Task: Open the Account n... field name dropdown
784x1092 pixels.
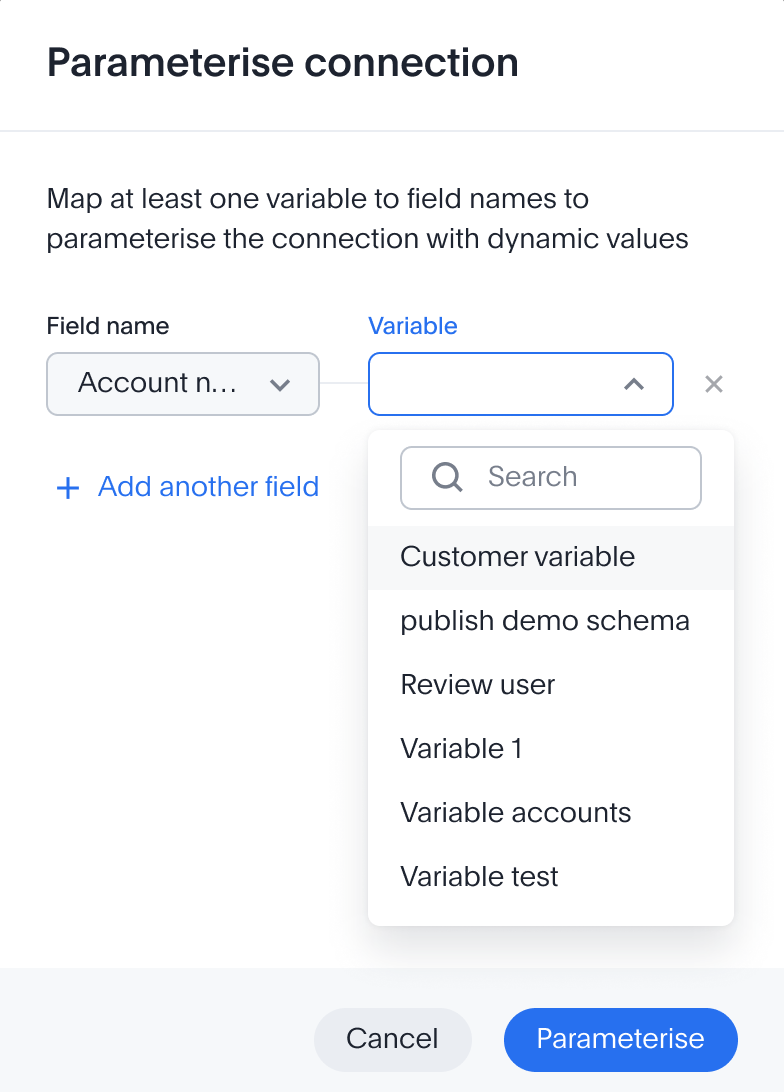Action: coord(183,384)
